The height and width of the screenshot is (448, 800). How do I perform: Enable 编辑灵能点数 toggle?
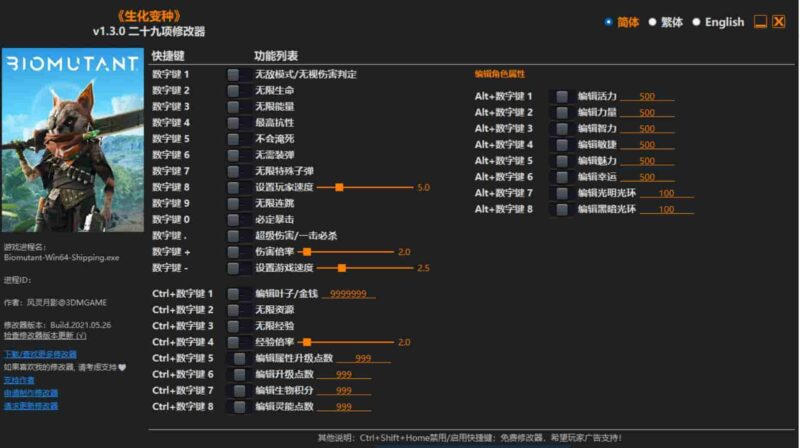[x=239, y=407]
